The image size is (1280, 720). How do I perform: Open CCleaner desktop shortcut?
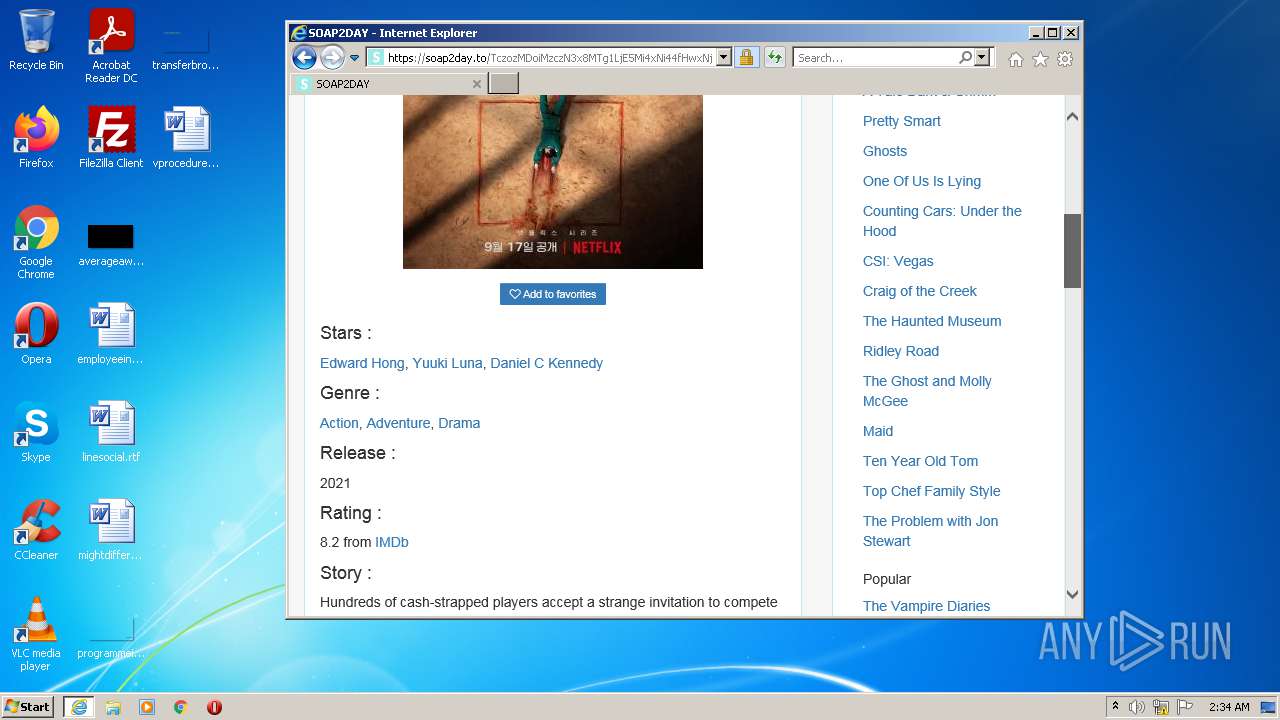click(x=36, y=530)
